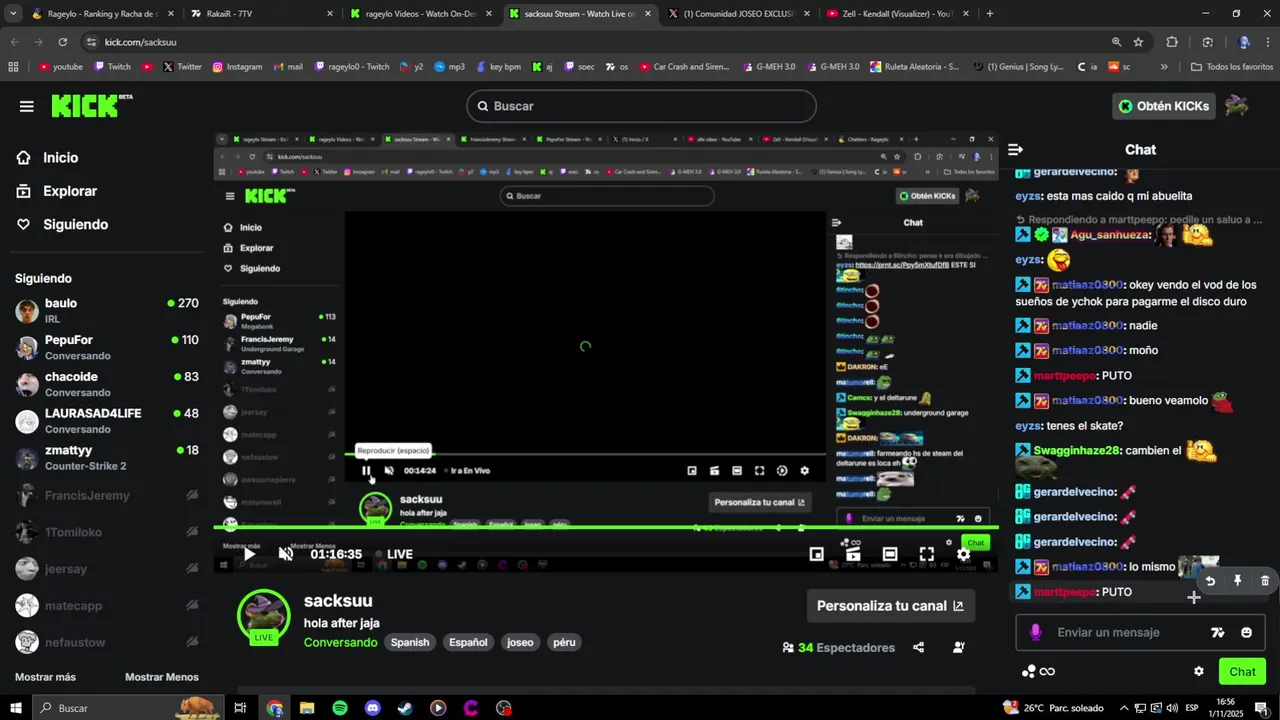1280x720 pixels.
Task: Open the profile avatar next to Obtén KICKs
Action: (x=1237, y=106)
